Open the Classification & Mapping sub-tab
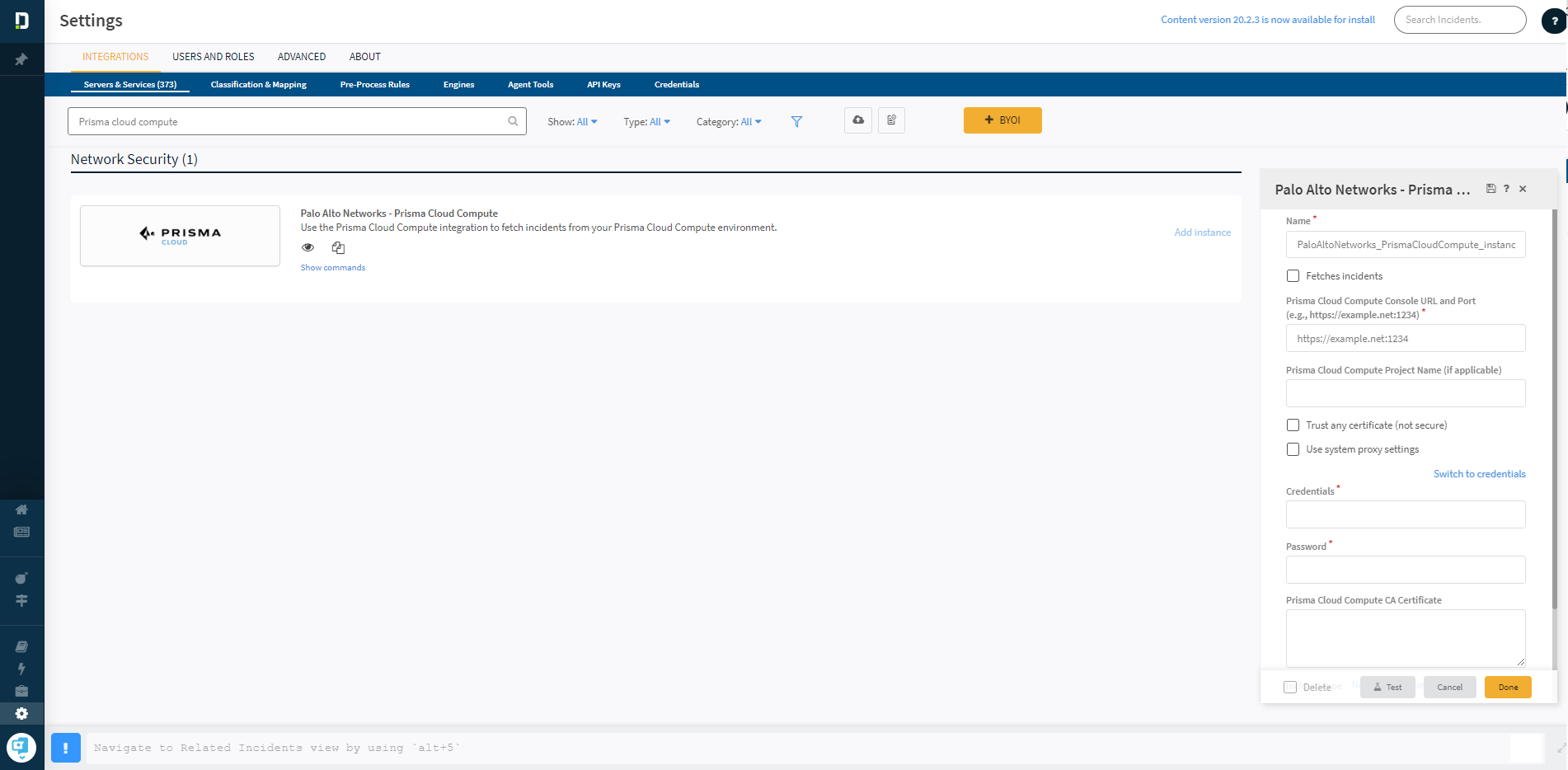The width and height of the screenshot is (1568, 770). [x=259, y=85]
